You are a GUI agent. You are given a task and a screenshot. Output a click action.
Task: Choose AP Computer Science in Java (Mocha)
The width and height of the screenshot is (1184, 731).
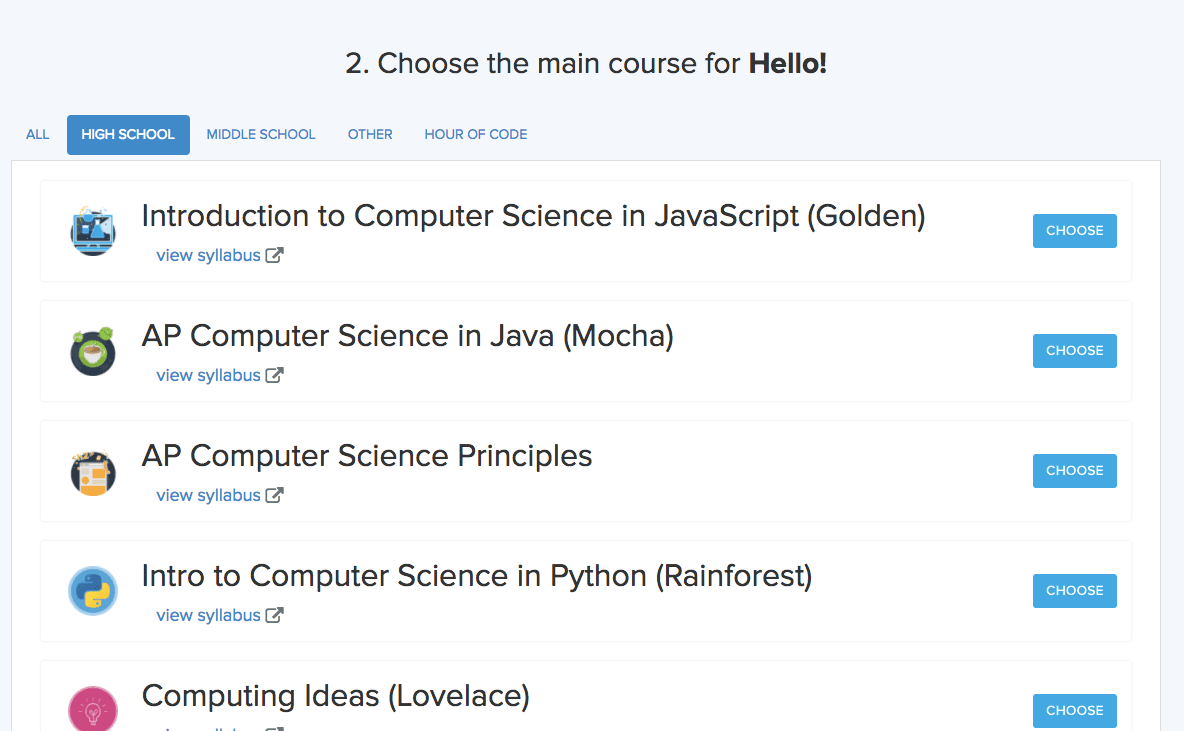tap(1074, 351)
